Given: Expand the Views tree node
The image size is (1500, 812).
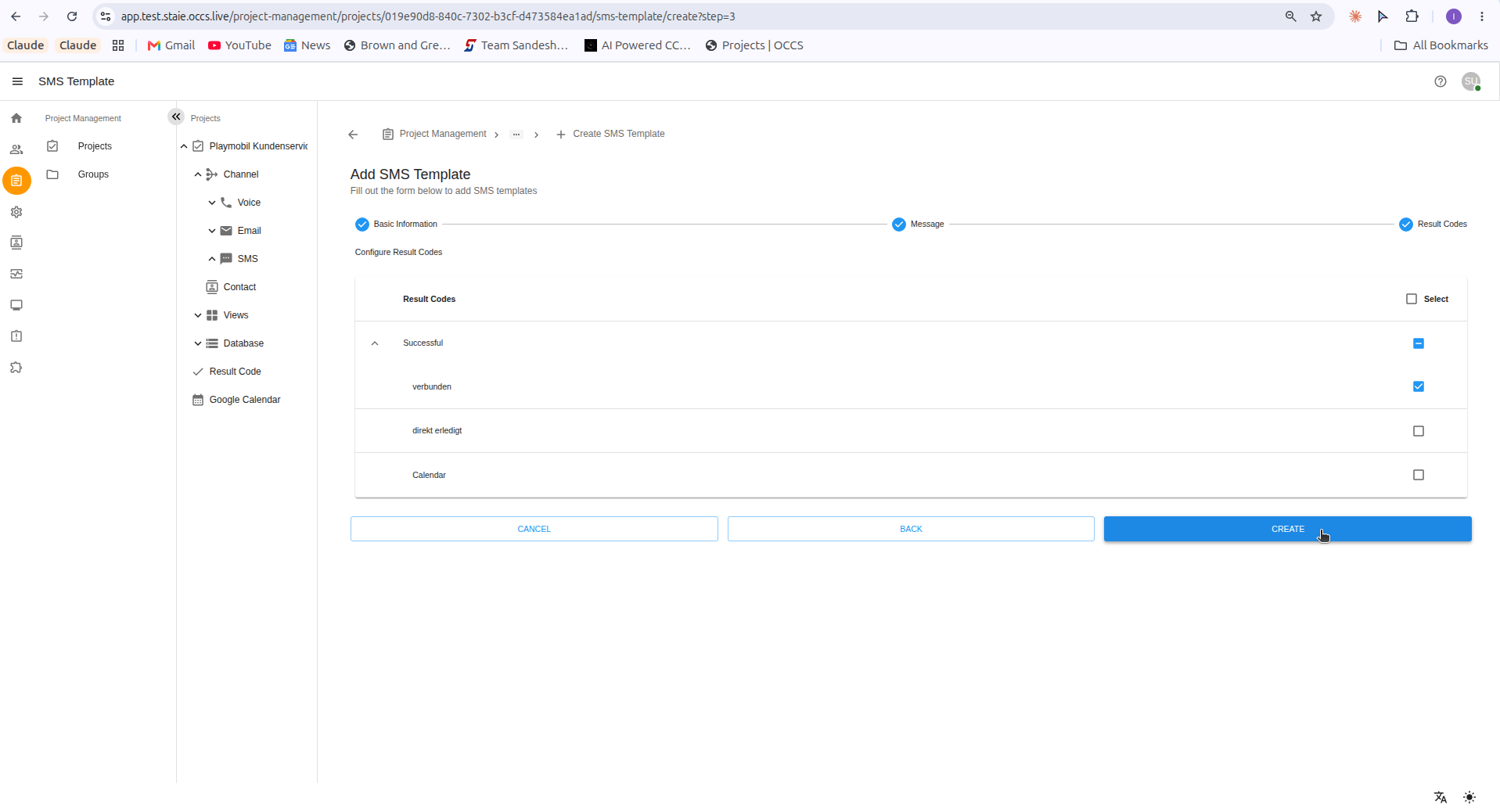Looking at the screenshot, I should [x=198, y=315].
